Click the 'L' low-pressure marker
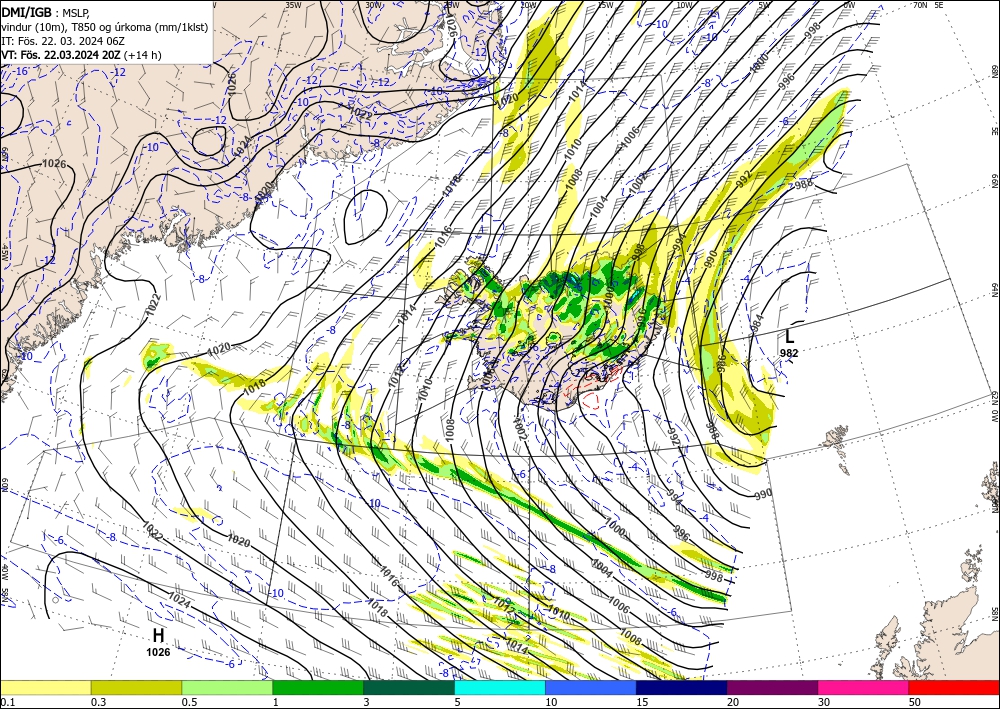This screenshot has height=709, width=1000. [x=790, y=336]
